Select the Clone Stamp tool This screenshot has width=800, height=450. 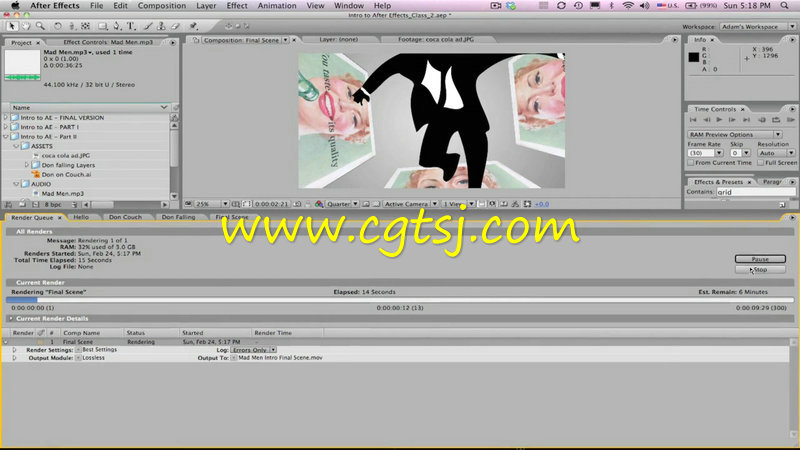click(x=161, y=26)
